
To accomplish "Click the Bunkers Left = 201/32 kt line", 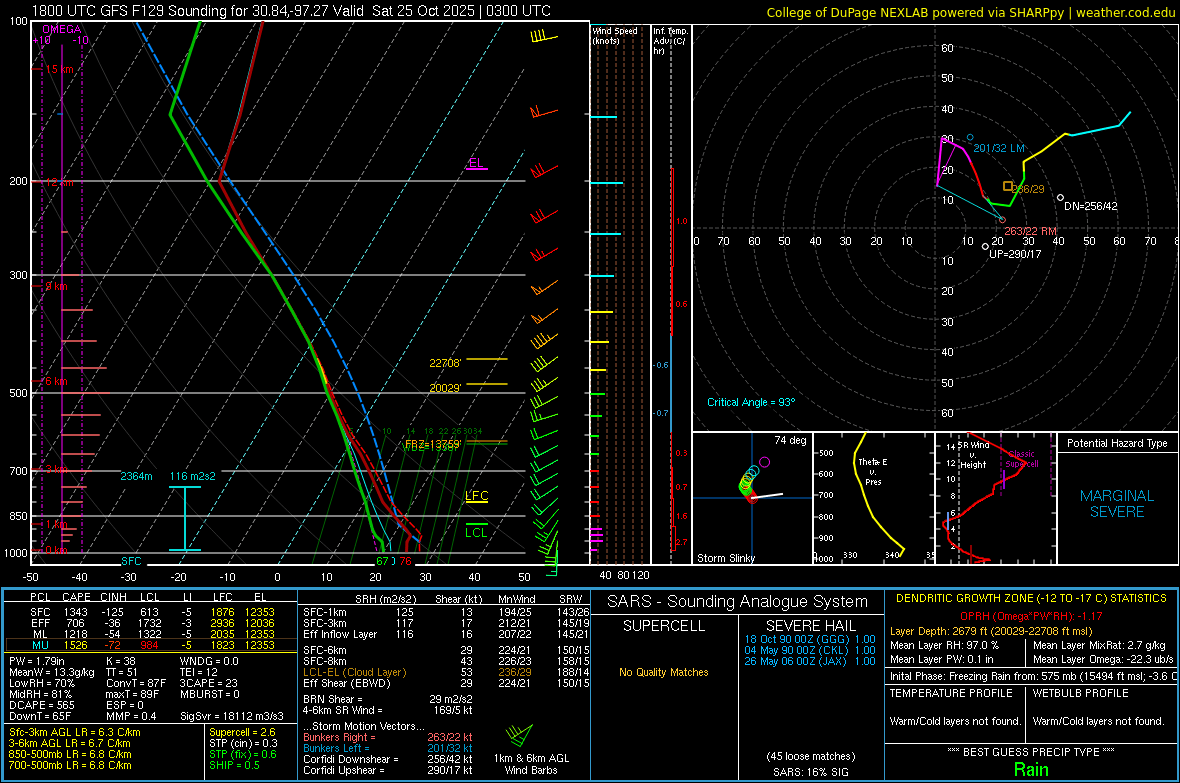I will (388, 748).
